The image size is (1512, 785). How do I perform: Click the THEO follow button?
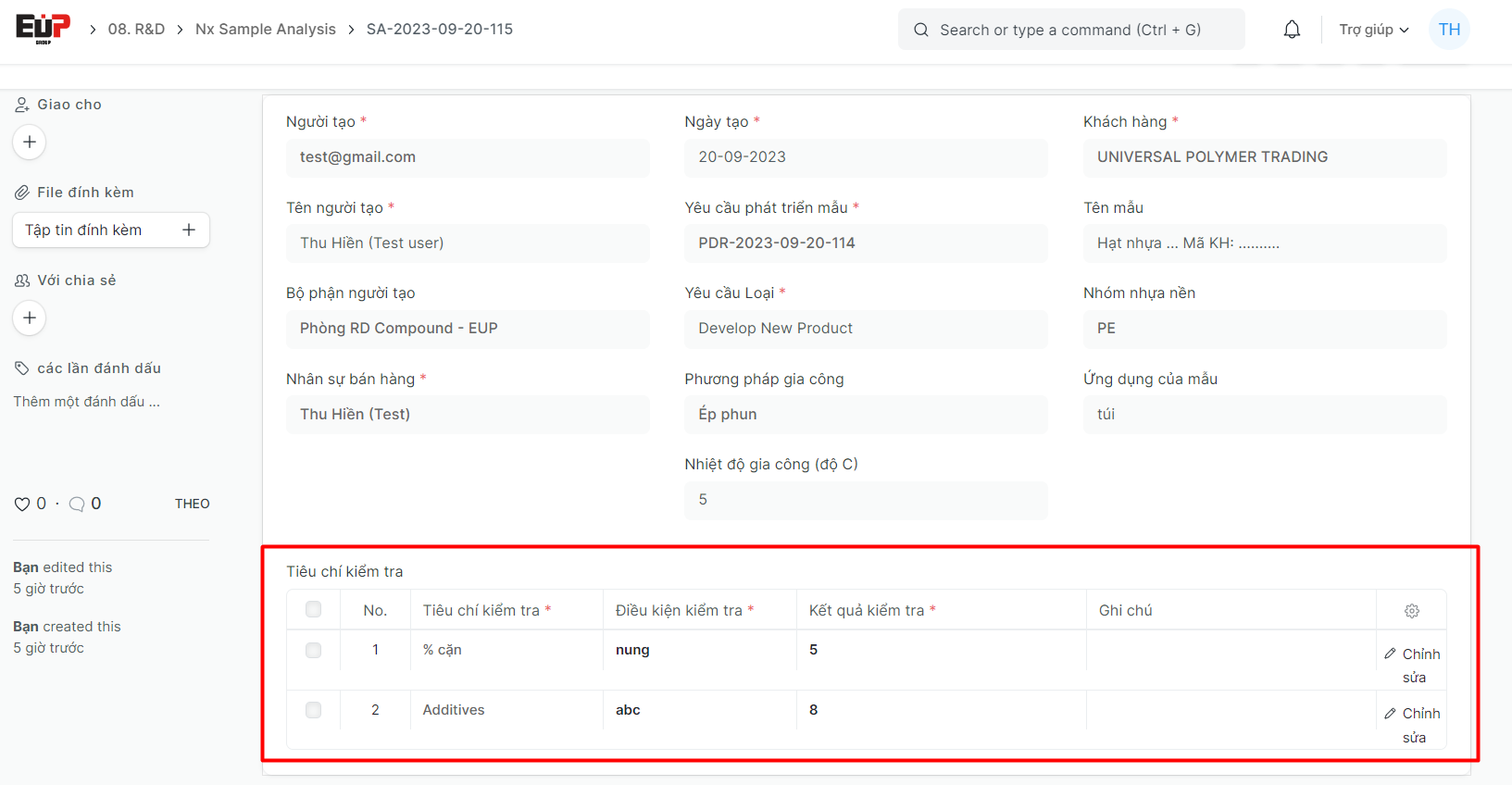point(192,504)
